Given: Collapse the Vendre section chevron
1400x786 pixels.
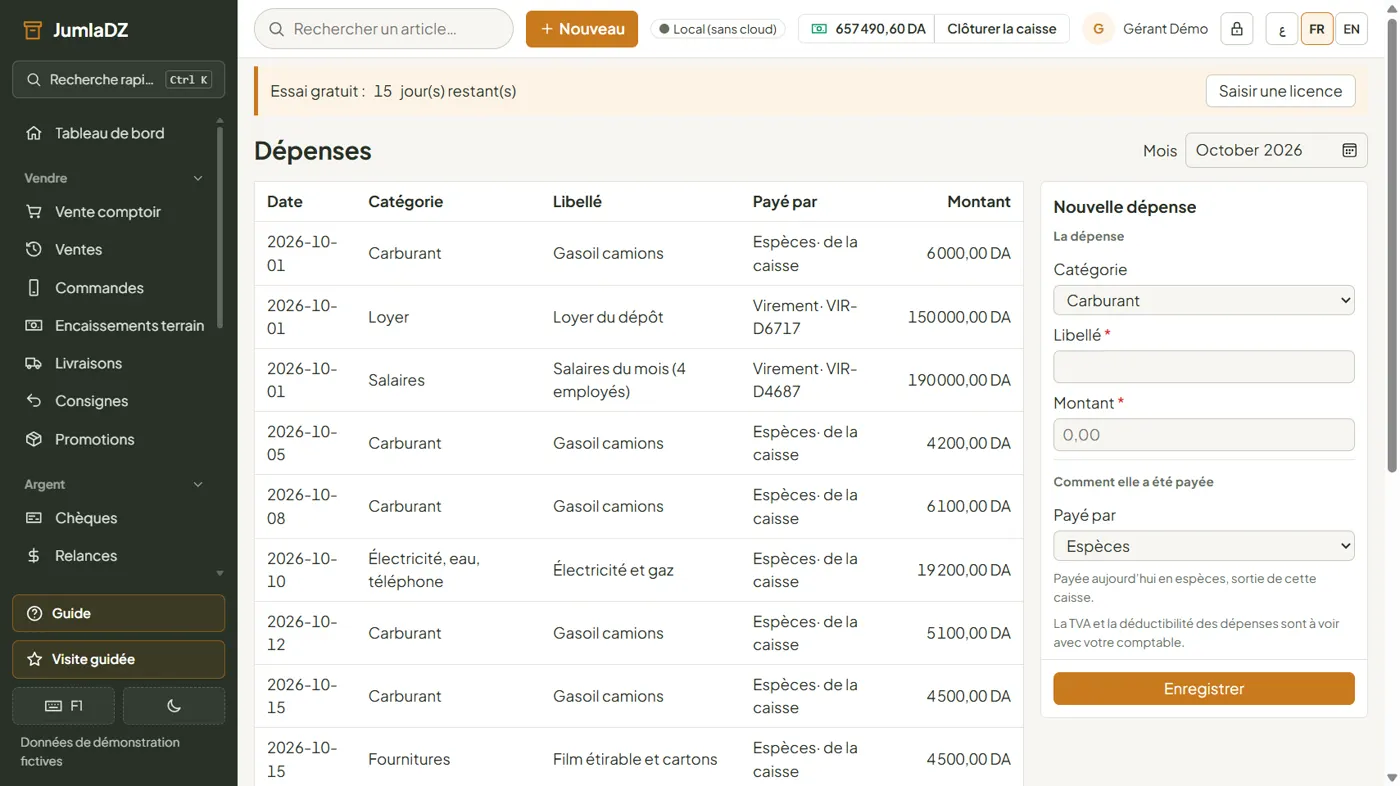Looking at the screenshot, I should pyautogui.click(x=198, y=178).
